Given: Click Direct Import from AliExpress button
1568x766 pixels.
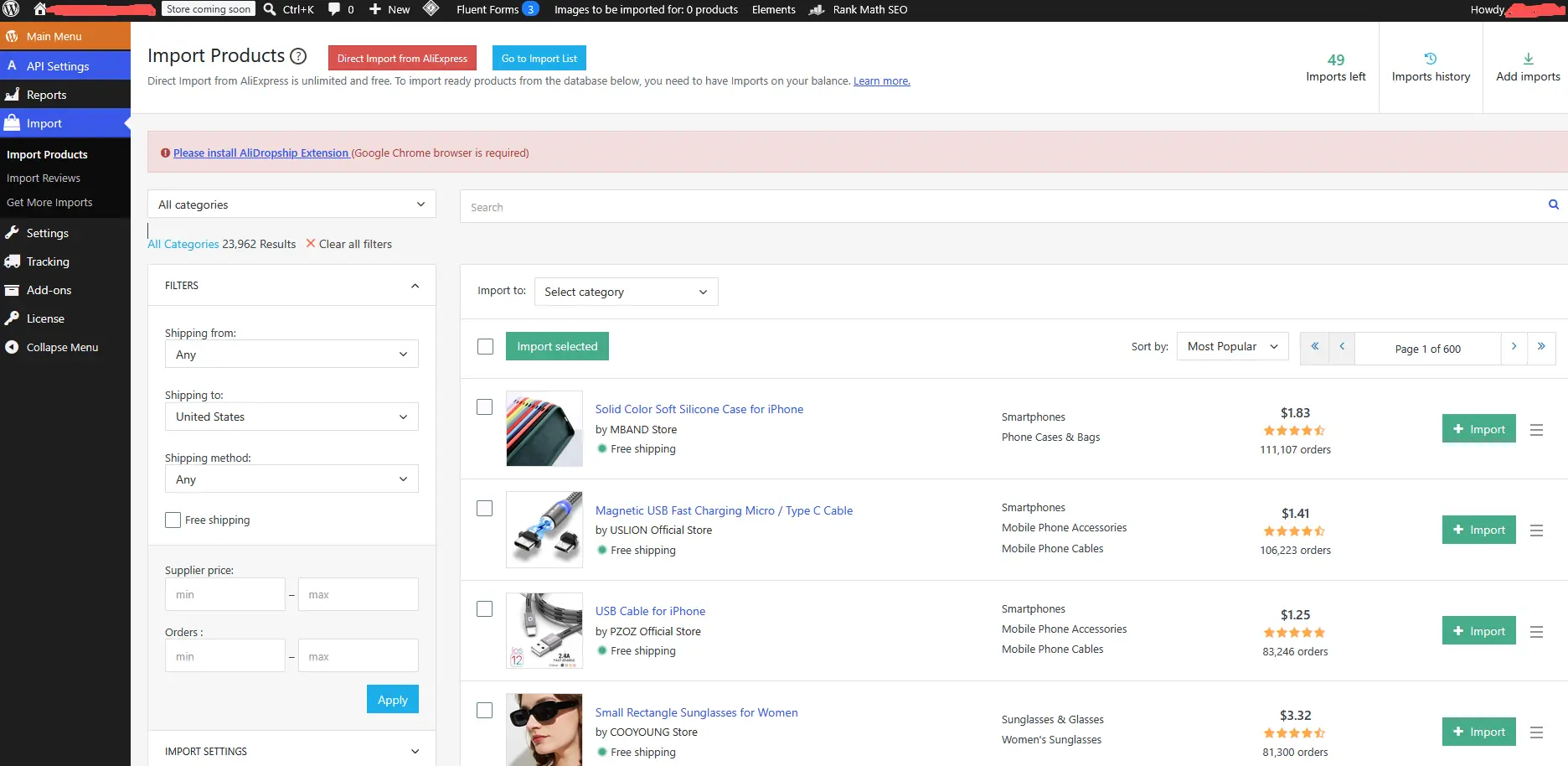Looking at the screenshot, I should pyautogui.click(x=402, y=58).
